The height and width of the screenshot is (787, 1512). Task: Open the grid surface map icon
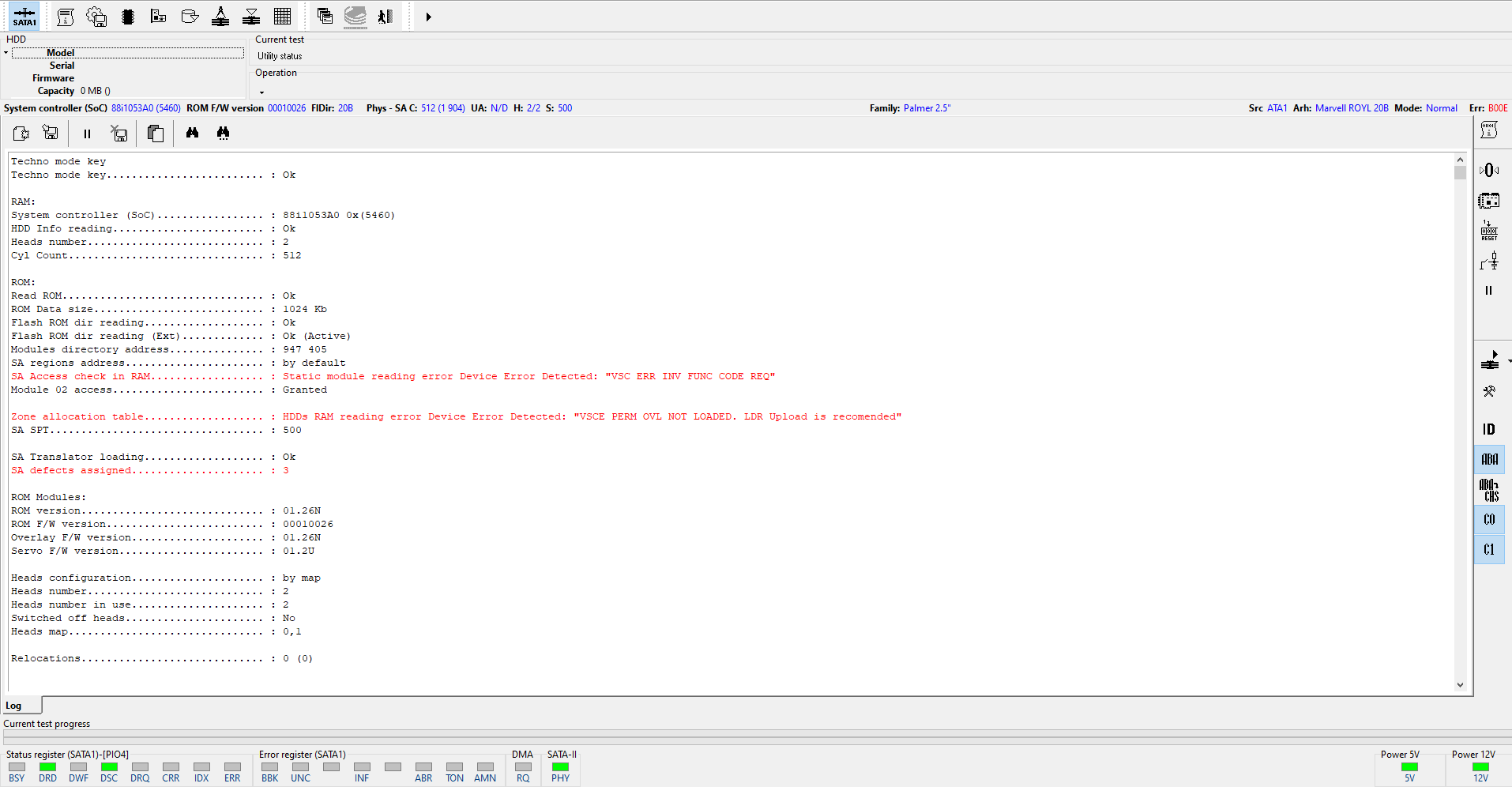[x=282, y=17]
